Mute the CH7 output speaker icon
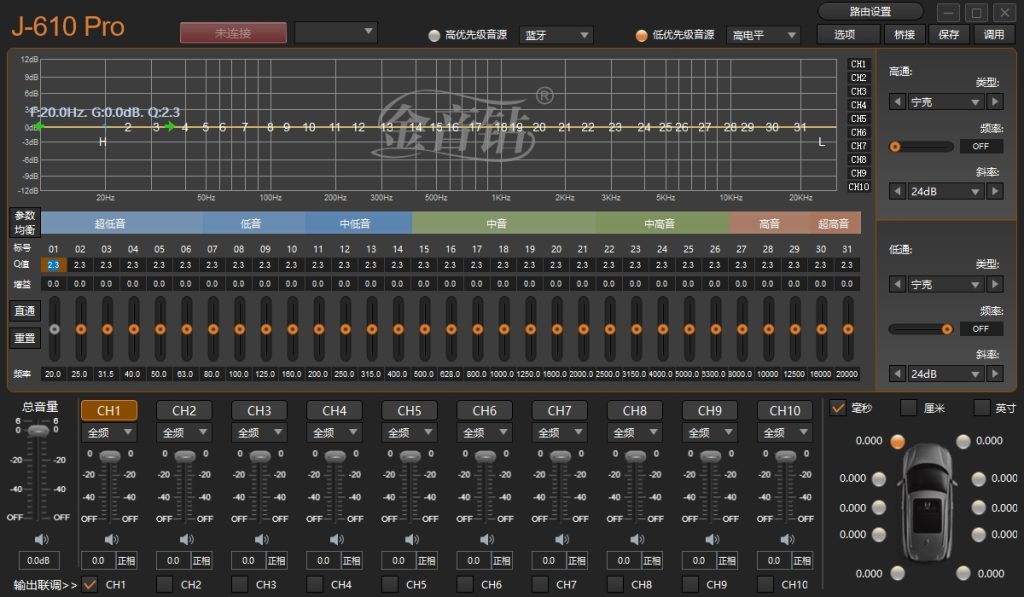This screenshot has width=1024, height=597. click(x=562, y=539)
